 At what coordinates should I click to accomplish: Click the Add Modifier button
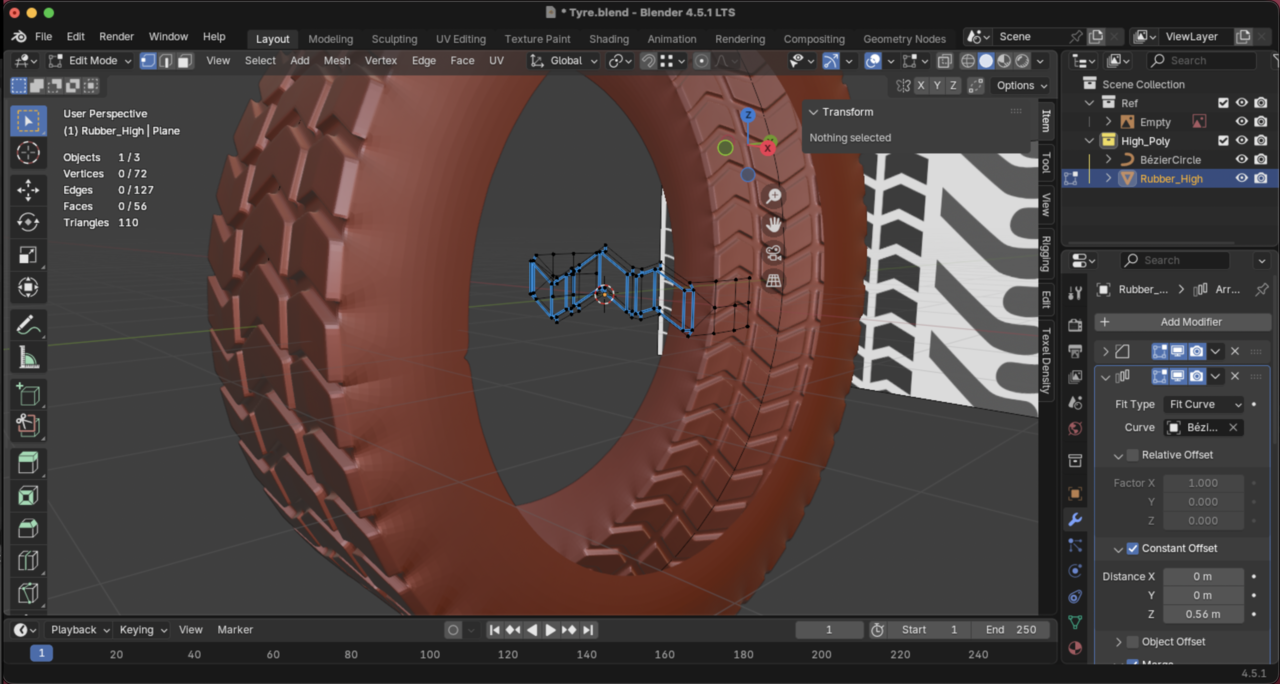tap(1182, 322)
